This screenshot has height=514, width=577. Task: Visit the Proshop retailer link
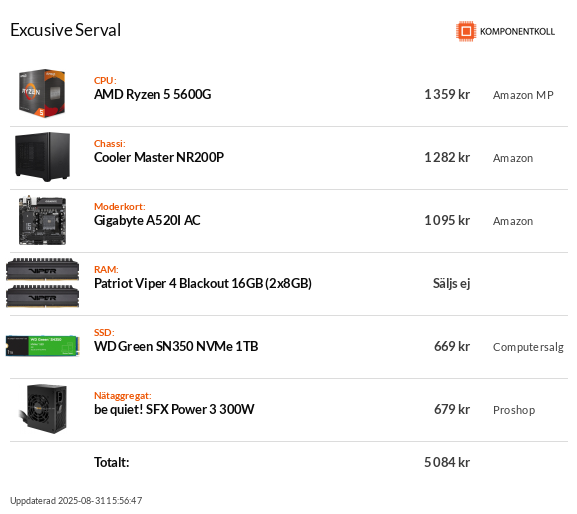click(514, 410)
